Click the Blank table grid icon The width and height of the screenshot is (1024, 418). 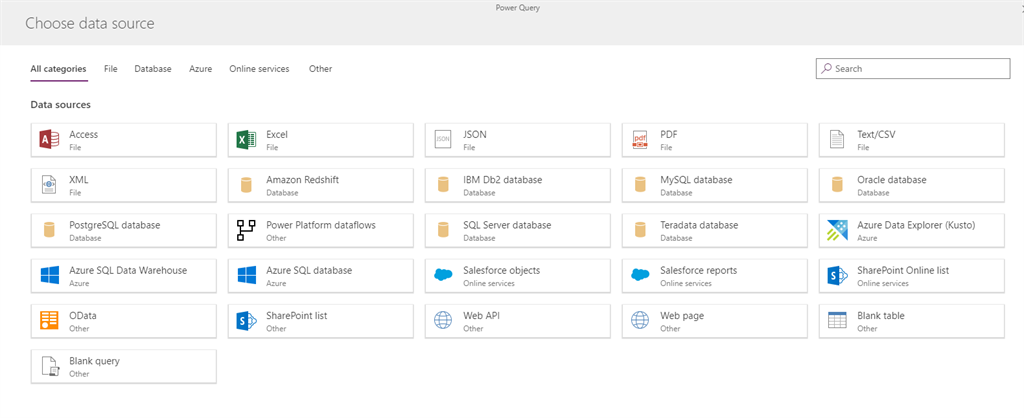coord(837,320)
